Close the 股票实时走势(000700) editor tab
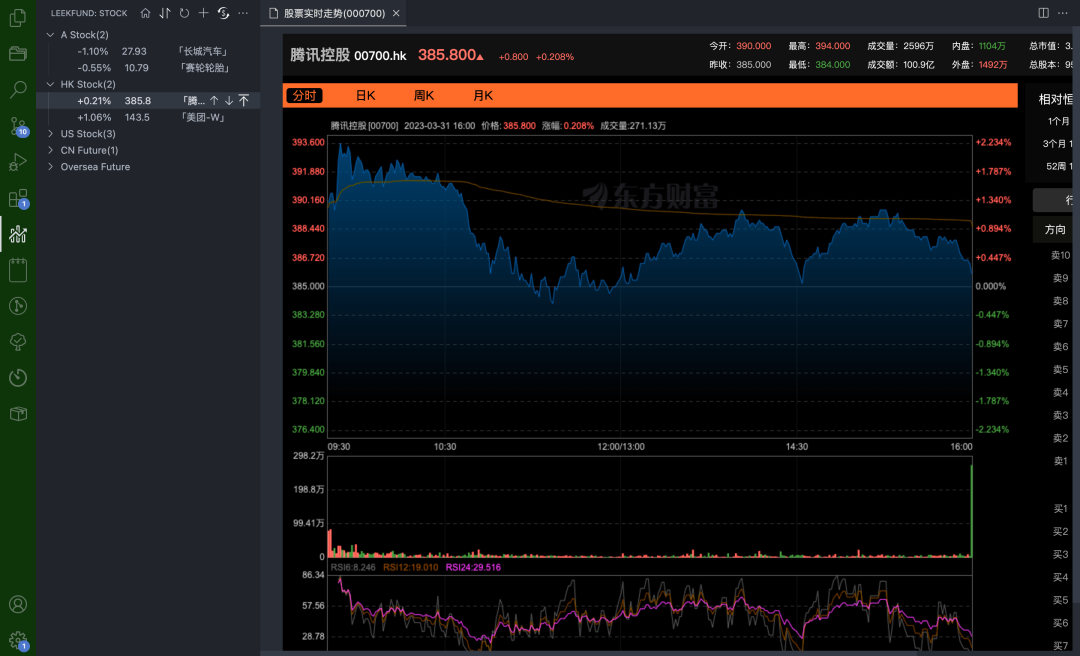 (x=396, y=13)
